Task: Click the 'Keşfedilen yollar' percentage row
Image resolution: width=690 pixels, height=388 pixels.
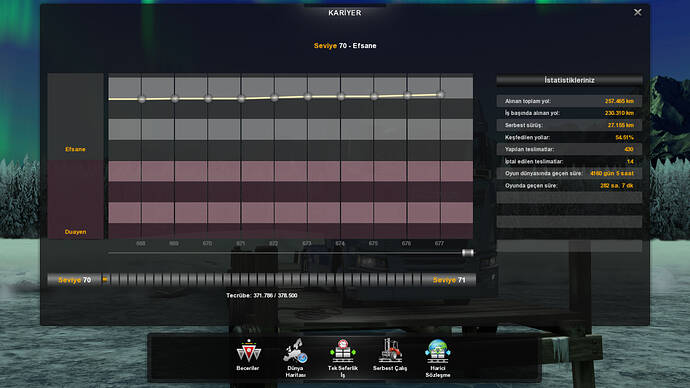Action: 569,137
